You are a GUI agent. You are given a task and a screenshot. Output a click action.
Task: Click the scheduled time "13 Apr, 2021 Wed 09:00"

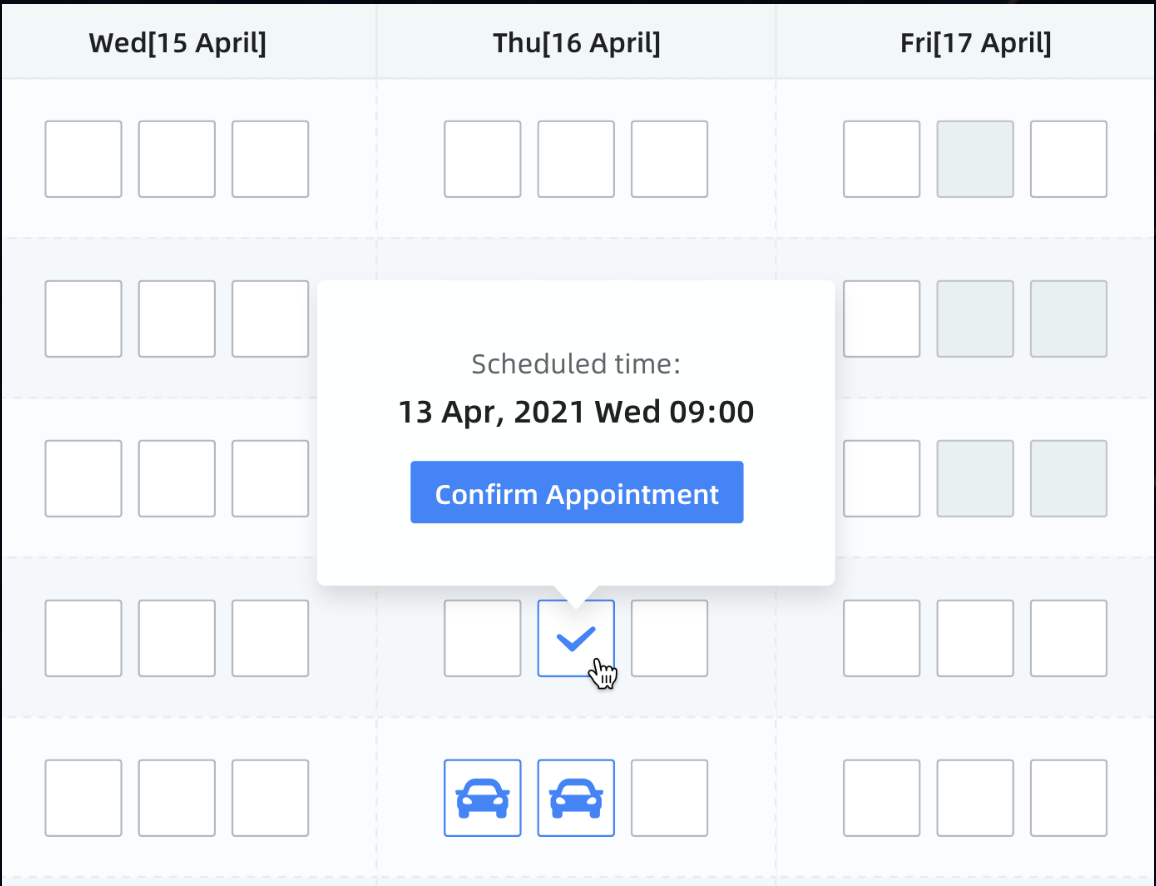(x=576, y=412)
